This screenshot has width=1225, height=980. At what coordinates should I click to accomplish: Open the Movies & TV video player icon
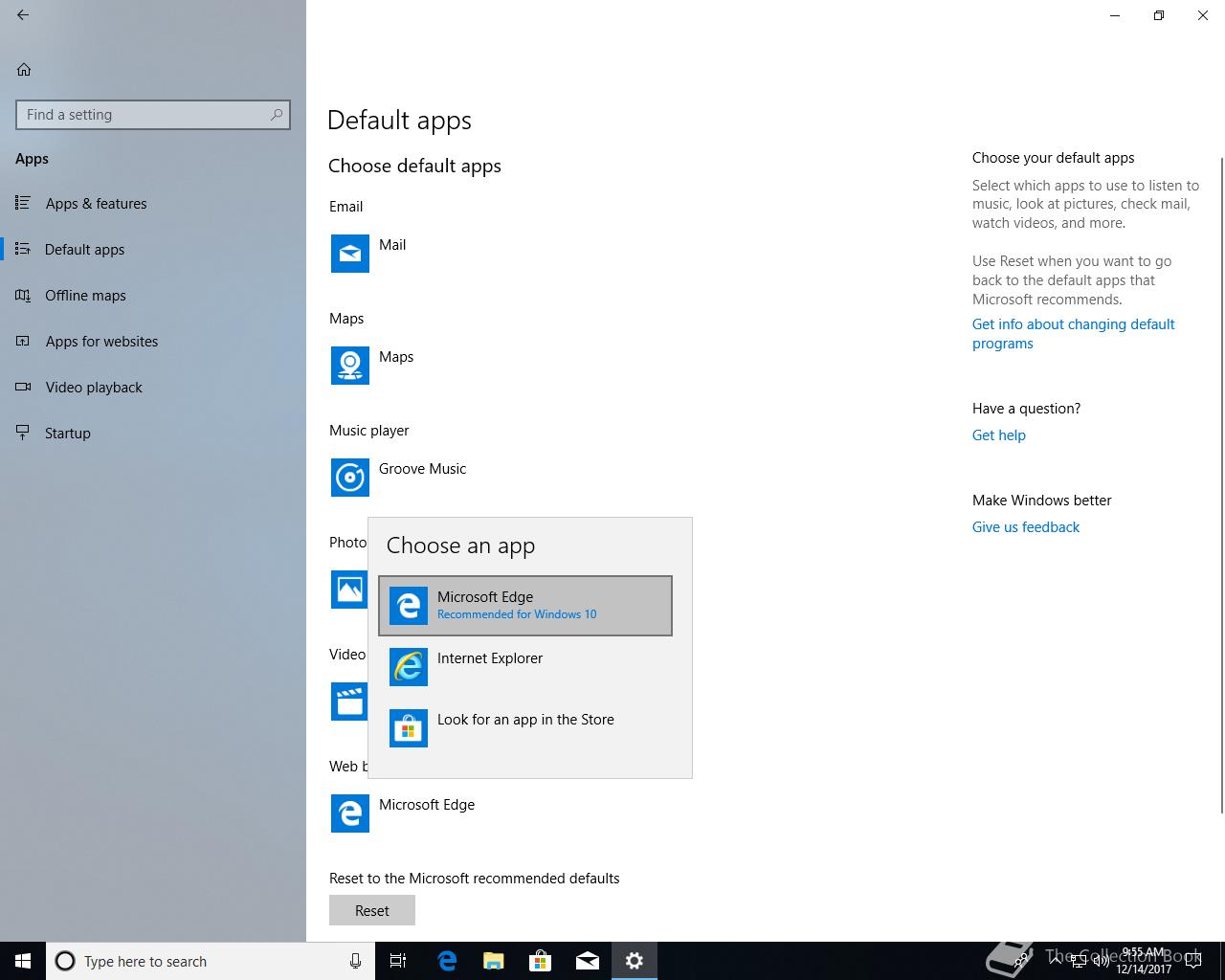pos(349,702)
